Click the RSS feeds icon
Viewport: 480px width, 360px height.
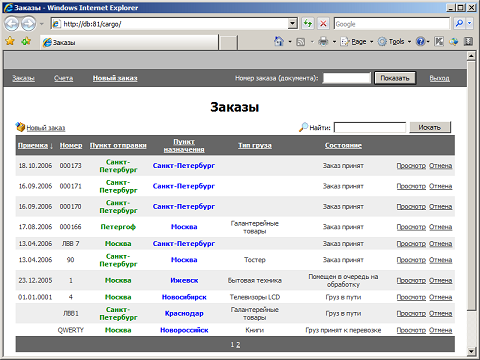[301, 42]
